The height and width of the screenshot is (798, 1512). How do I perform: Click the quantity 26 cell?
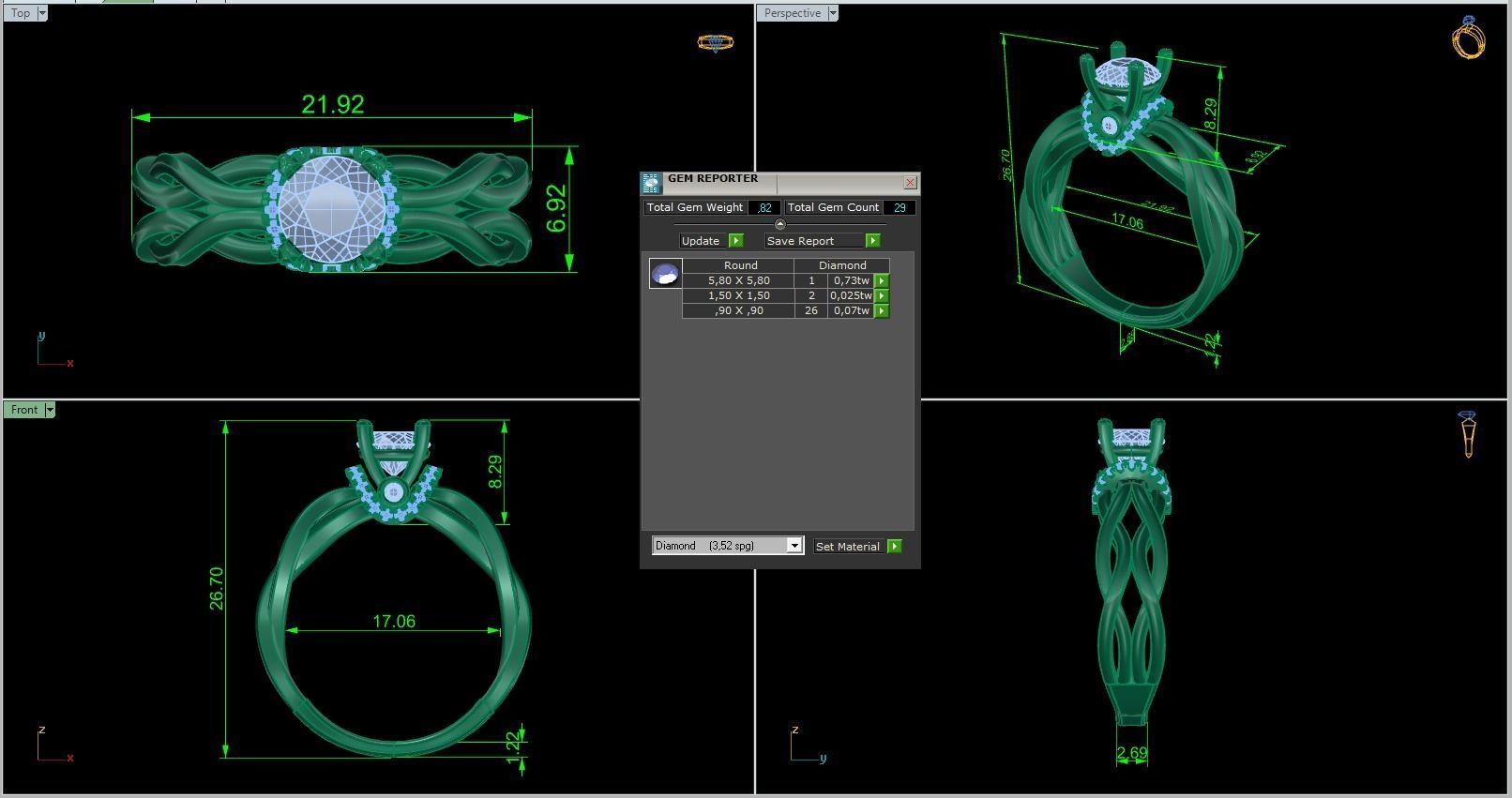click(x=810, y=310)
